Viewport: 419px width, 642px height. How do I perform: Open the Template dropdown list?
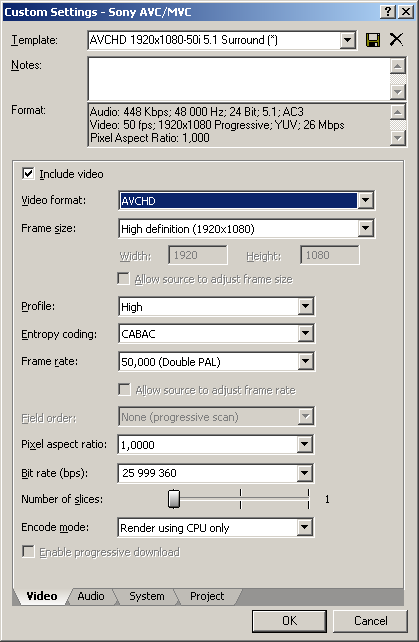click(x=347, y=40)
